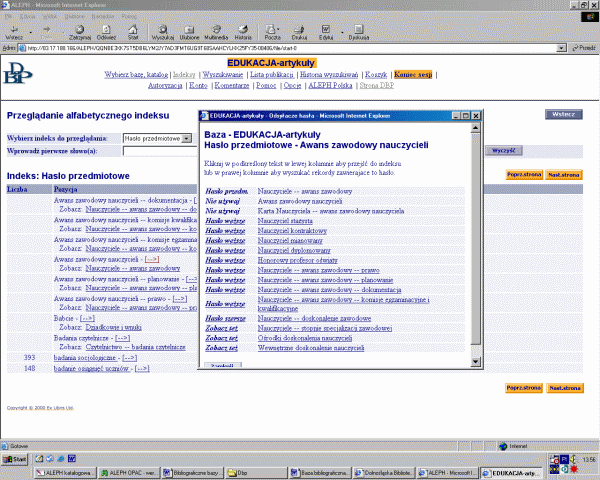Click in the first words input field
This screenshot has height=480, width=600.
160,151
